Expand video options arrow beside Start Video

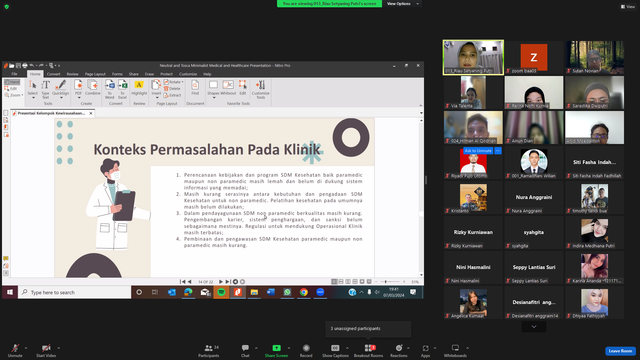[x=59, y=348]
